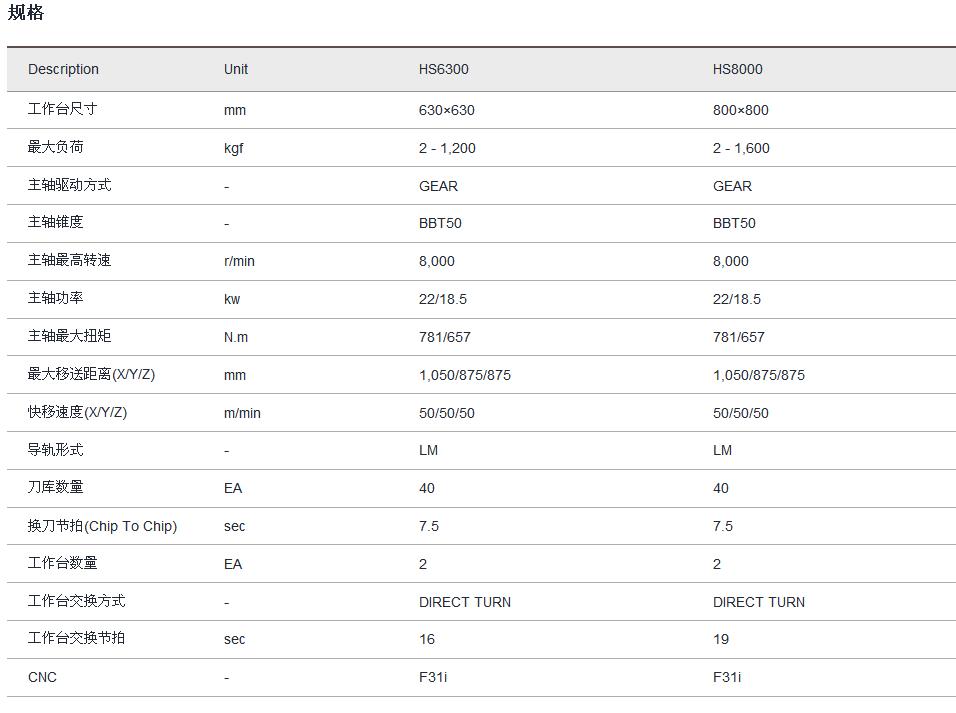Click the 19 pallet change time value

click(721, 639)
